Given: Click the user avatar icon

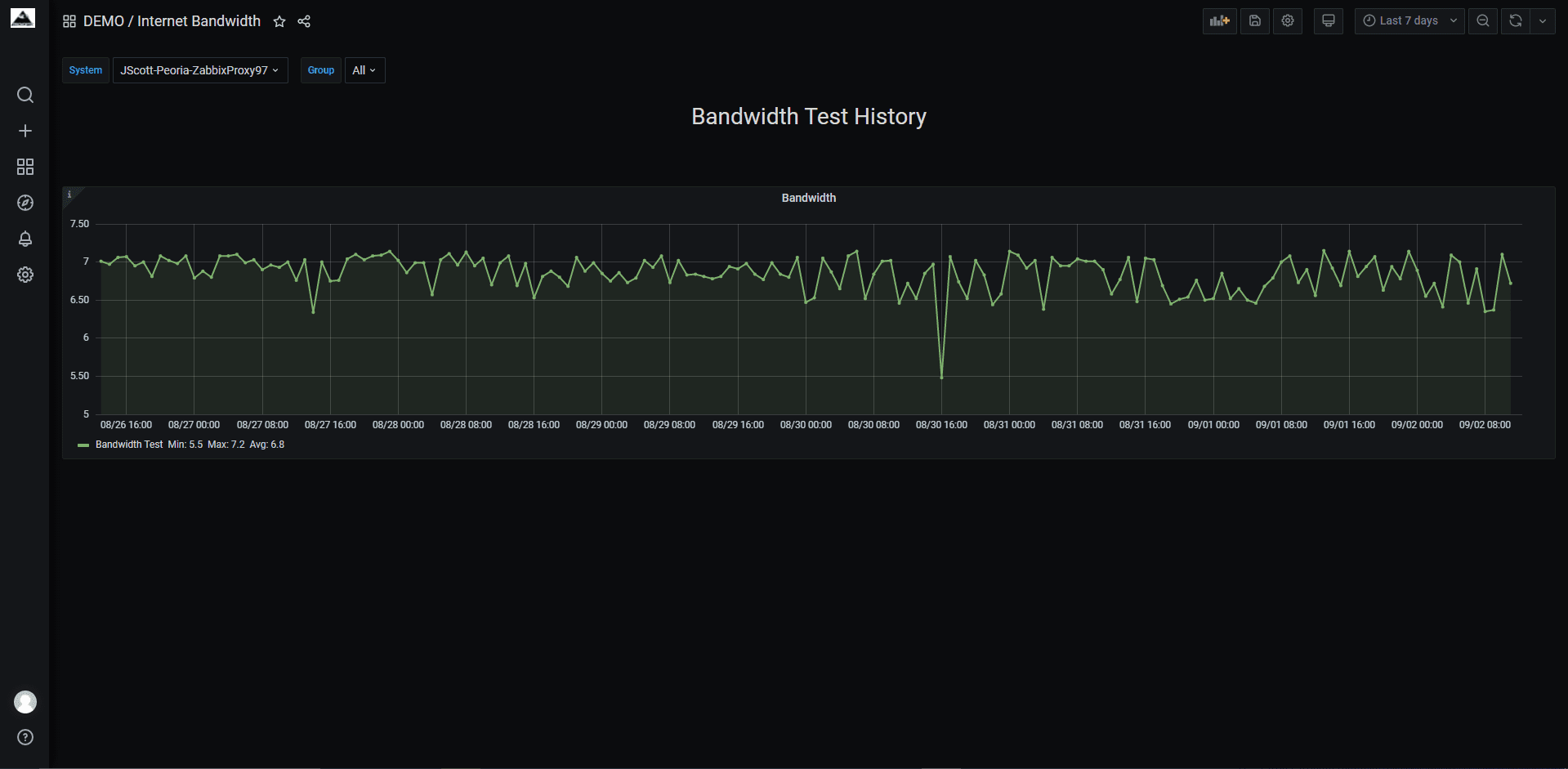Looking at the screenshot, I should click(25, 702).
